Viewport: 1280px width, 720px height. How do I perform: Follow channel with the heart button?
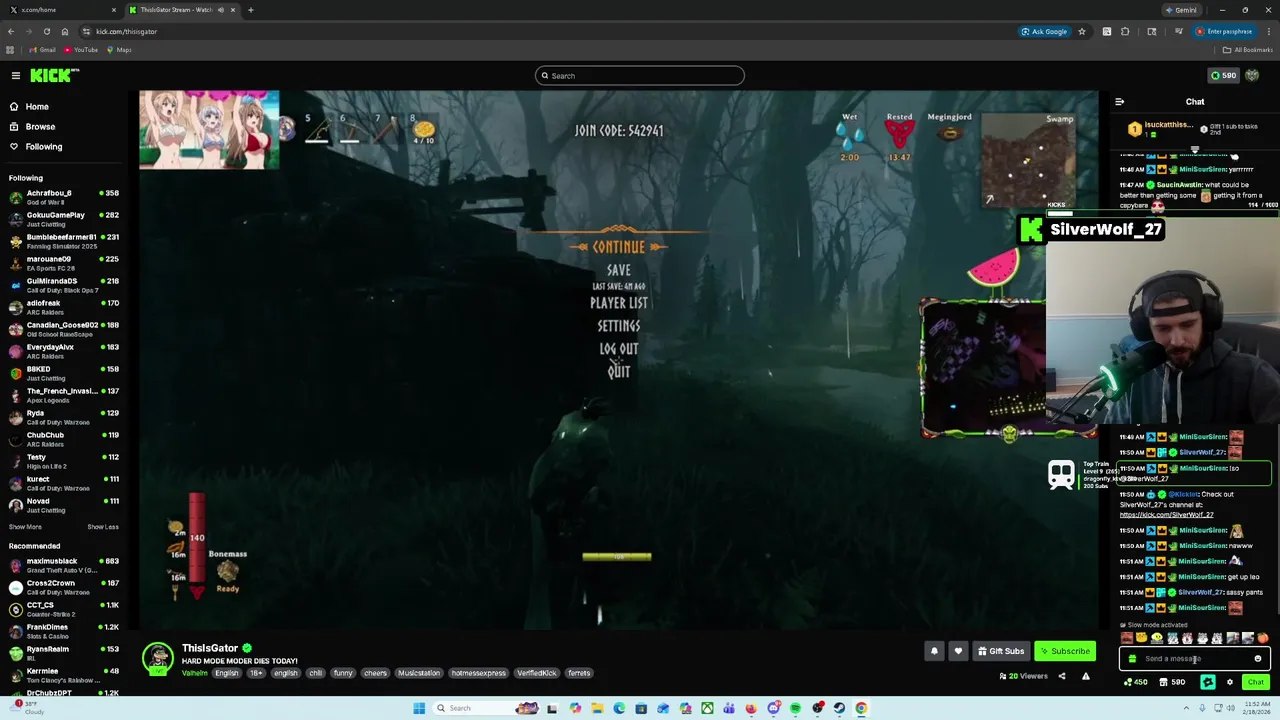[958, 651]
